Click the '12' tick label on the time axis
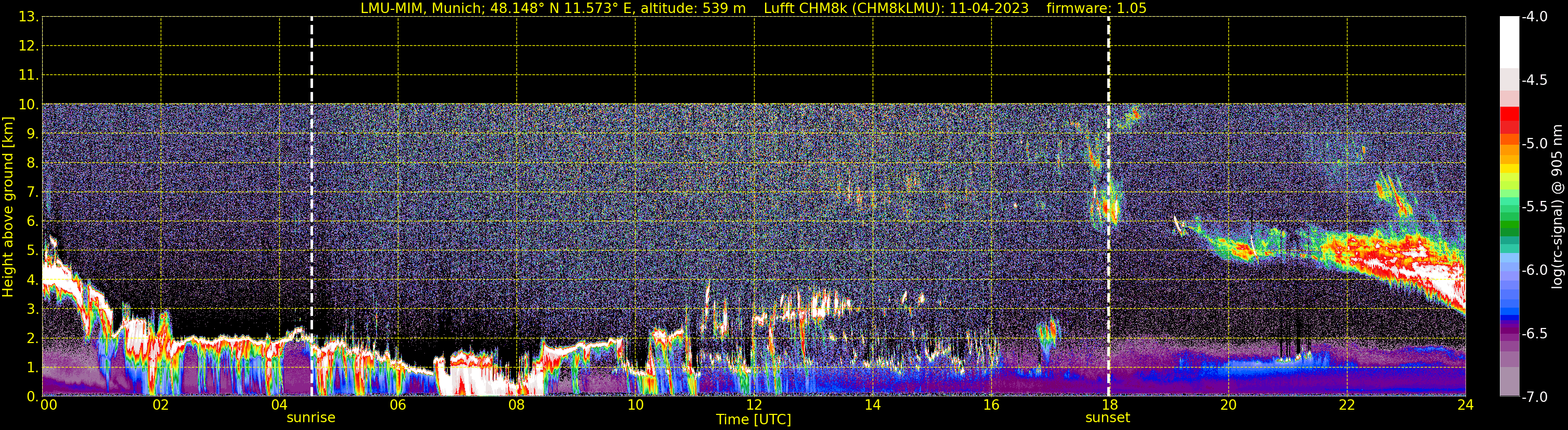Screen dimensions: 1568x430 (x=754, y=406)
